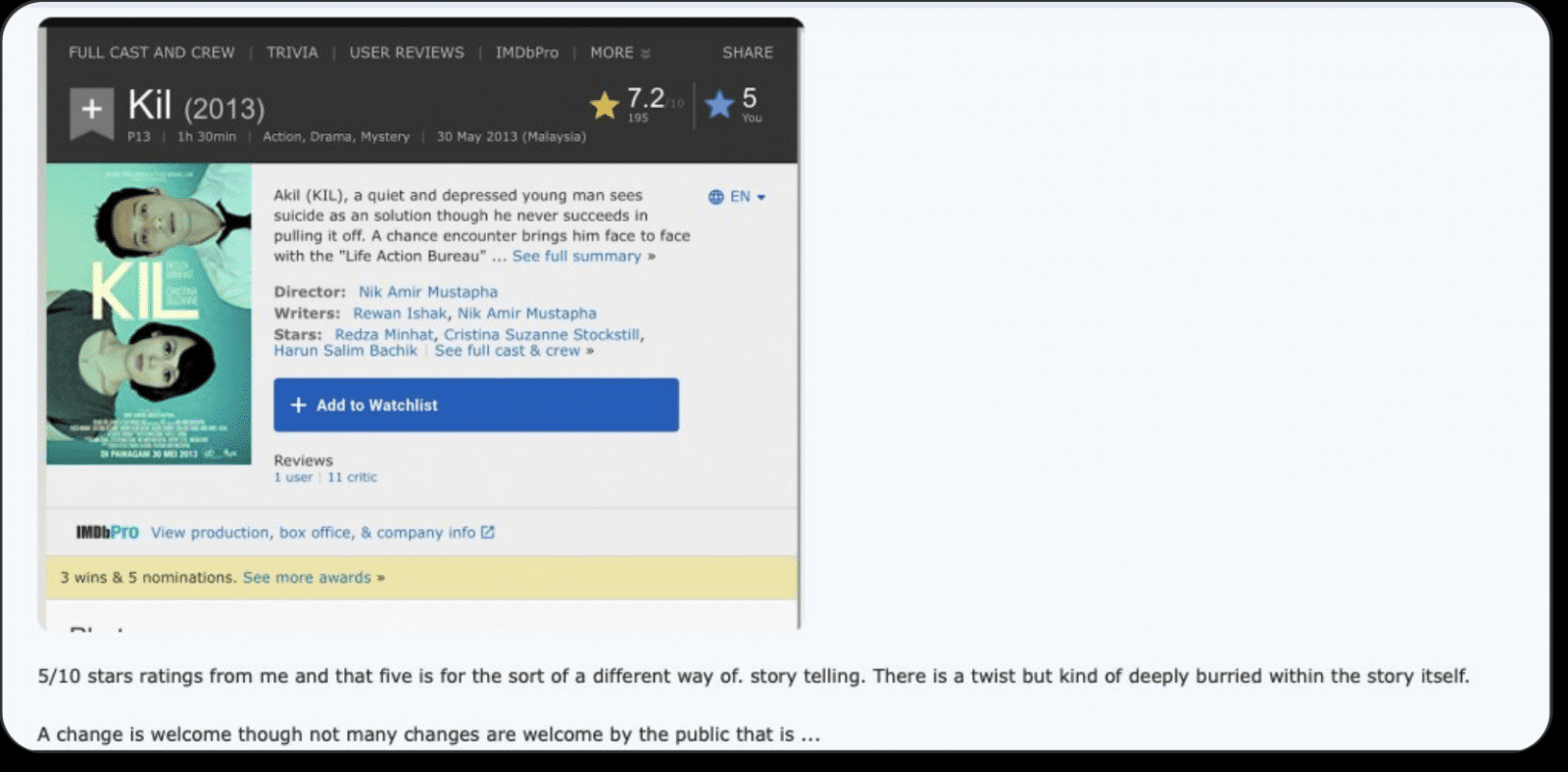This screenshot has width=1568, height=772.
Task: Open the Full Cast and Crew page
Action: click(152, 53)
